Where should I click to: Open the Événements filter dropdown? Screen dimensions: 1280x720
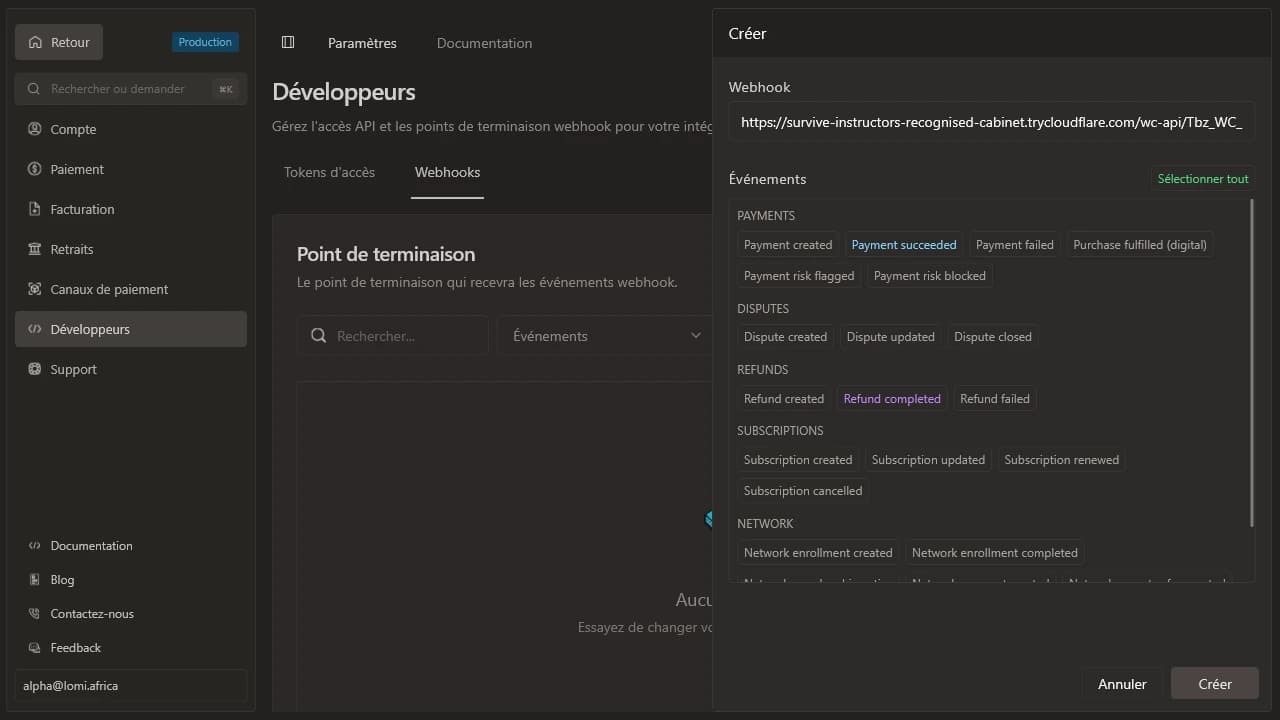click(x=606, y=336)
